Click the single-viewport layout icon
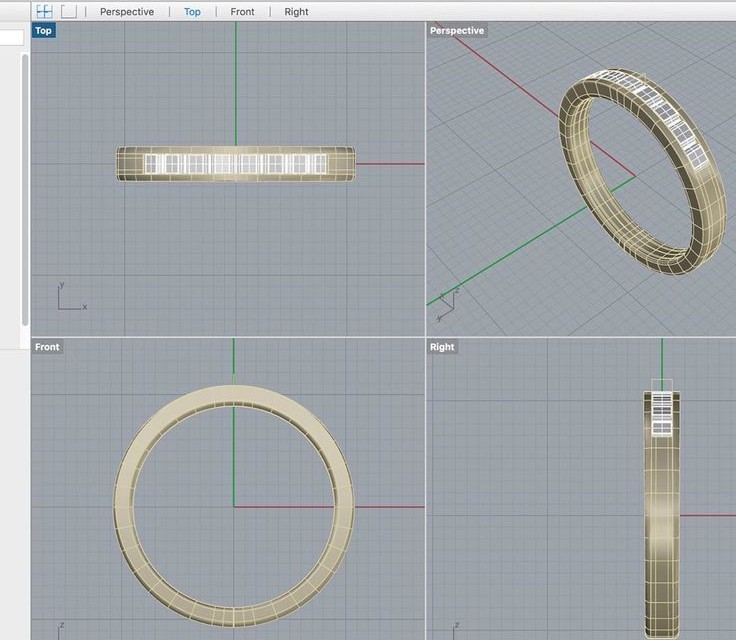This screenshot has height=640, width=736. [x=68, y=12]
